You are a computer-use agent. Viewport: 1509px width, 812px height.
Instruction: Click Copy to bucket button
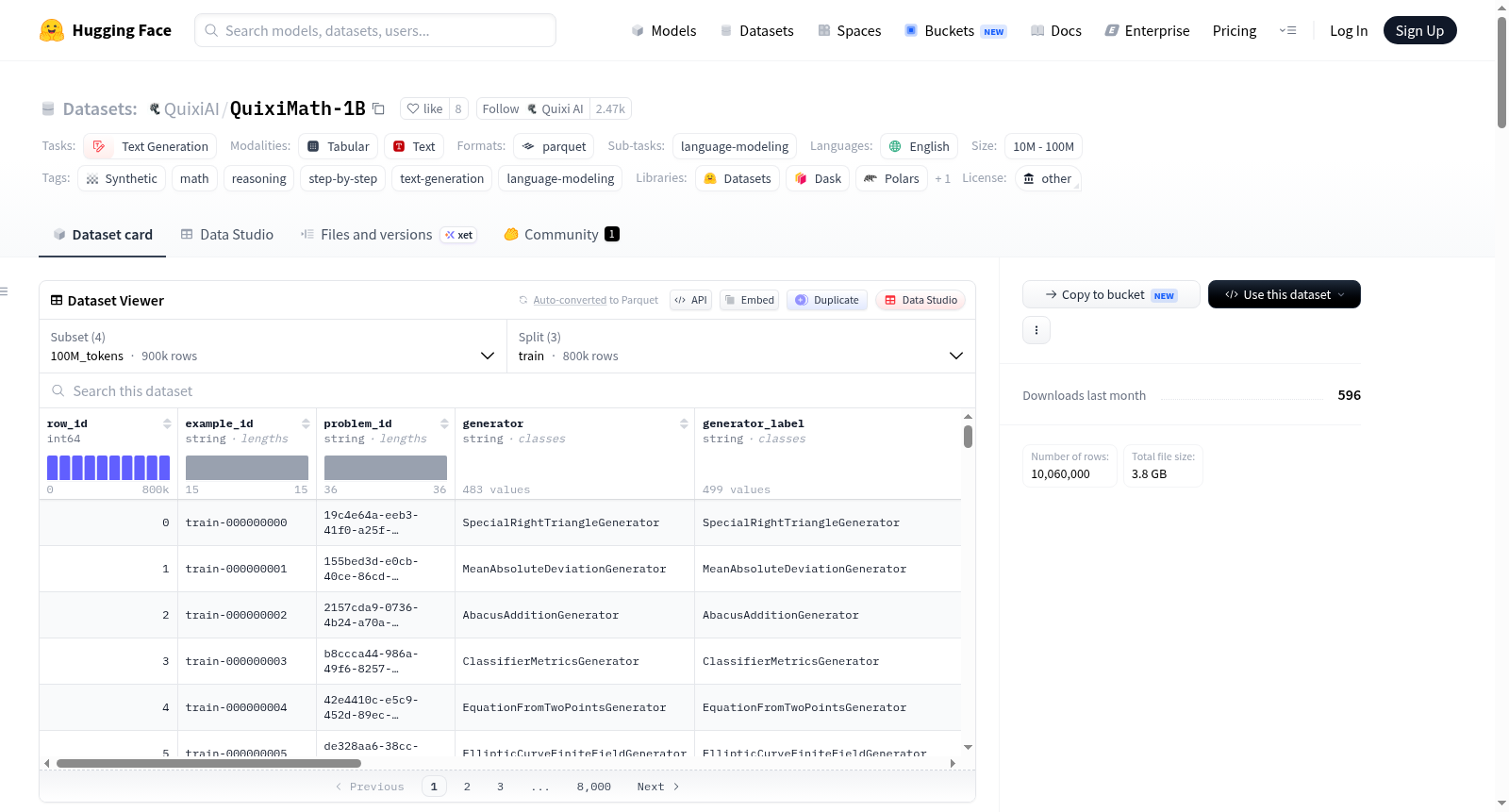click(1111, 294)
